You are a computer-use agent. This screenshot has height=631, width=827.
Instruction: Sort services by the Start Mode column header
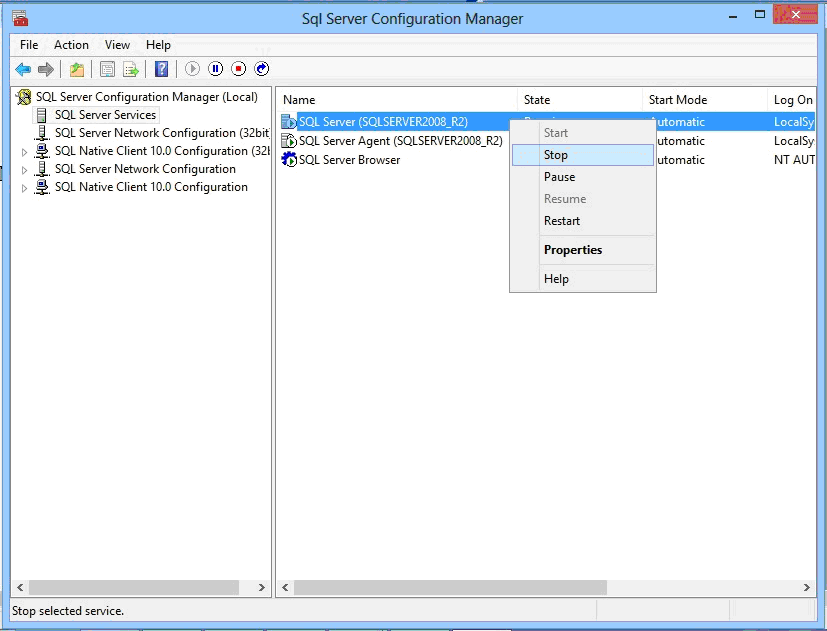coord(677,100)
